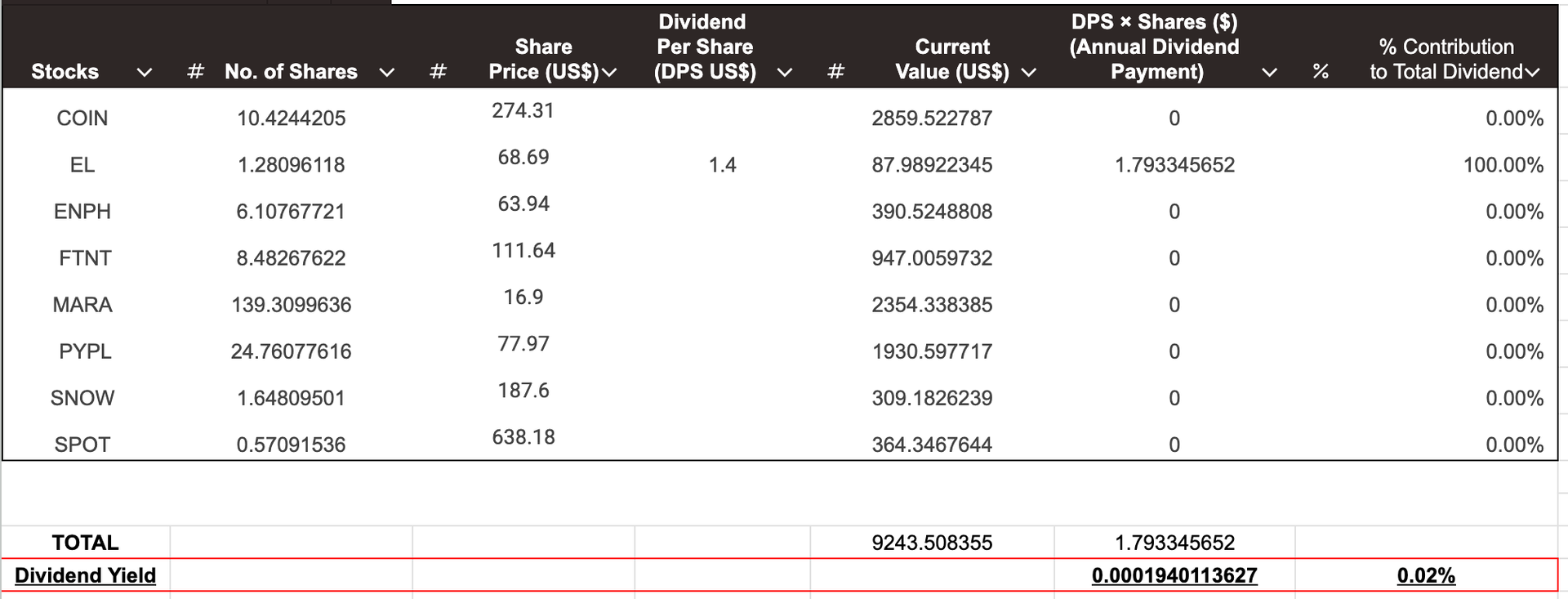Viewport: 1568px width, 599px height.
Task: Open the Current Value (US$) column dropdown
Action: (1029, 73)
